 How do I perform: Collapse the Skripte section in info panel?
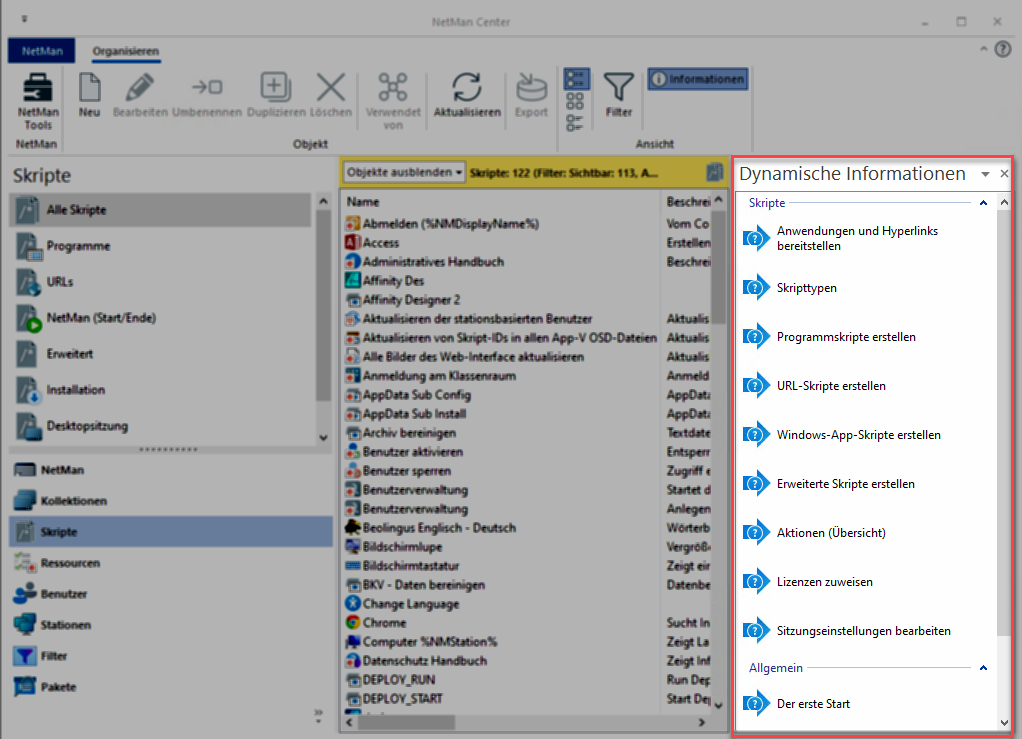tap(983, 203)
